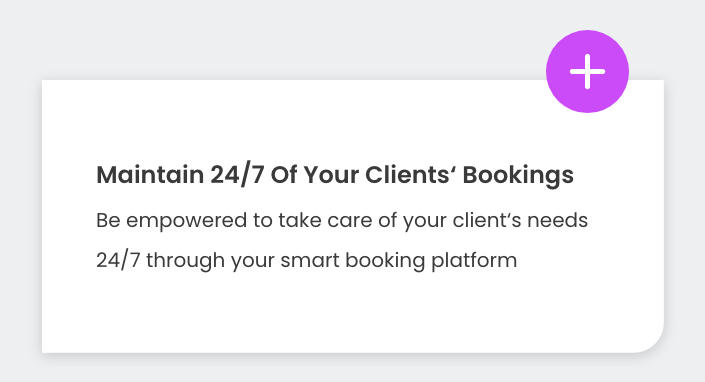Expand the card with the purple plus button
Screen dimensions: 705x382
(x=587, y=71)
